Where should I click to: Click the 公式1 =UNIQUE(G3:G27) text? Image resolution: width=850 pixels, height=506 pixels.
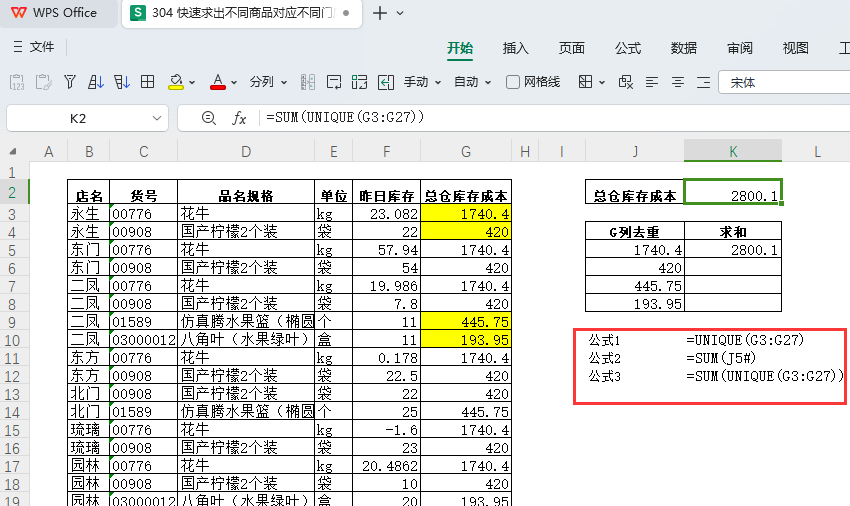[x=745, y=340]
